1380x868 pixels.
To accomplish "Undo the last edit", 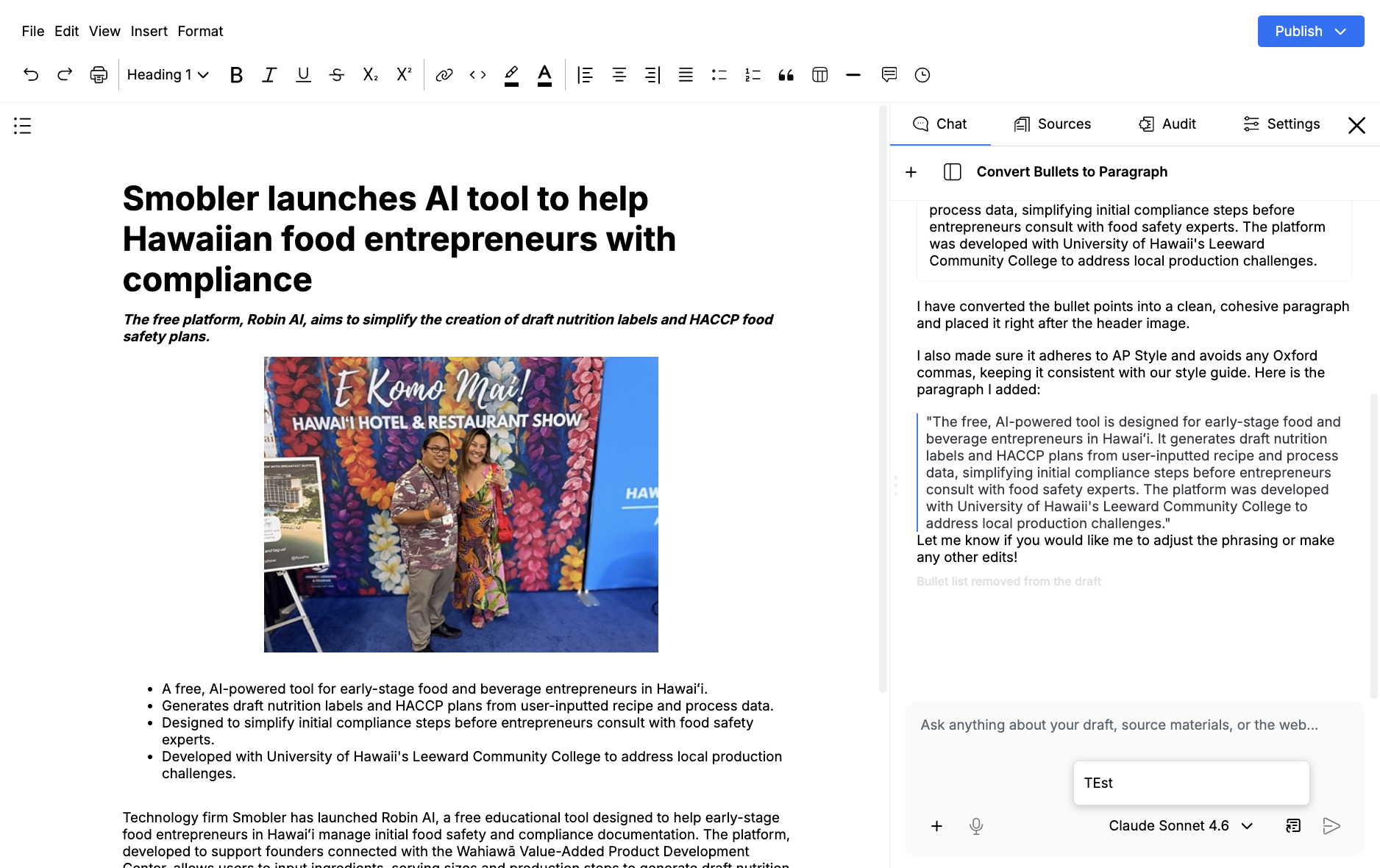I will pos(31,74).
